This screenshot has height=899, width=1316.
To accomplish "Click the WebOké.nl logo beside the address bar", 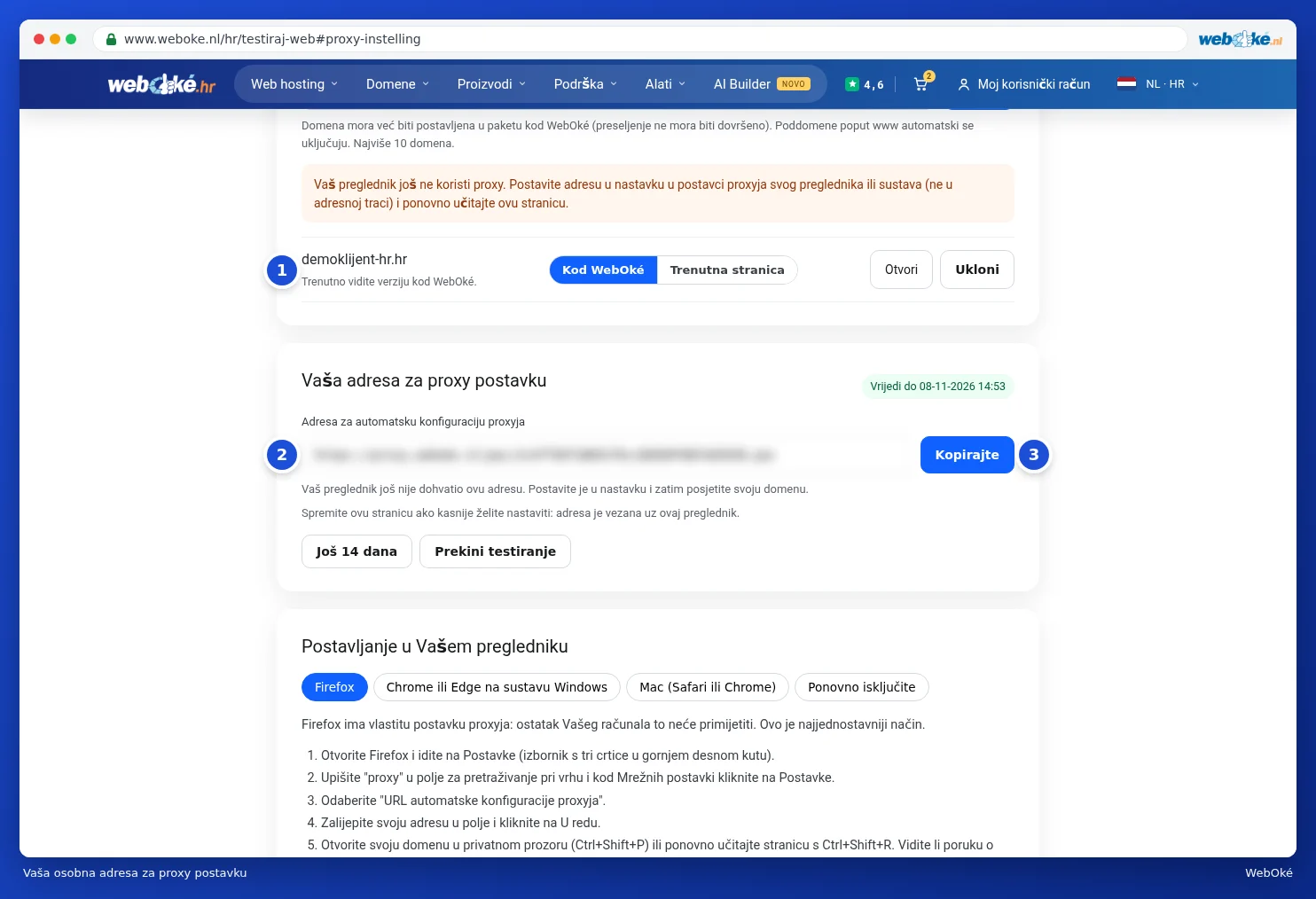I will click(1240, 39).
